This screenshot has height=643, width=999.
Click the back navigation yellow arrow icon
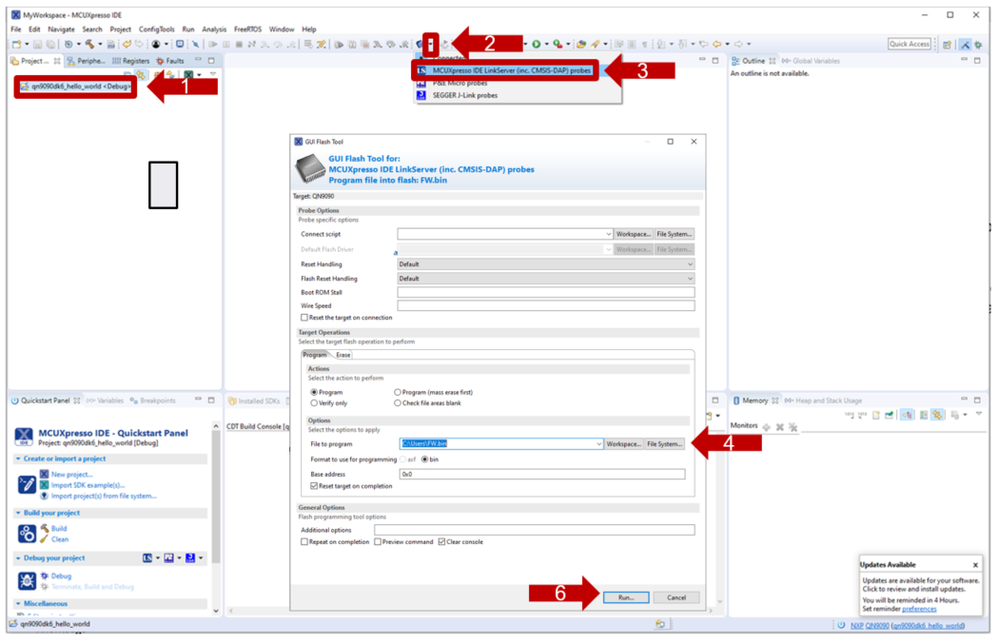tap(717, 44)
